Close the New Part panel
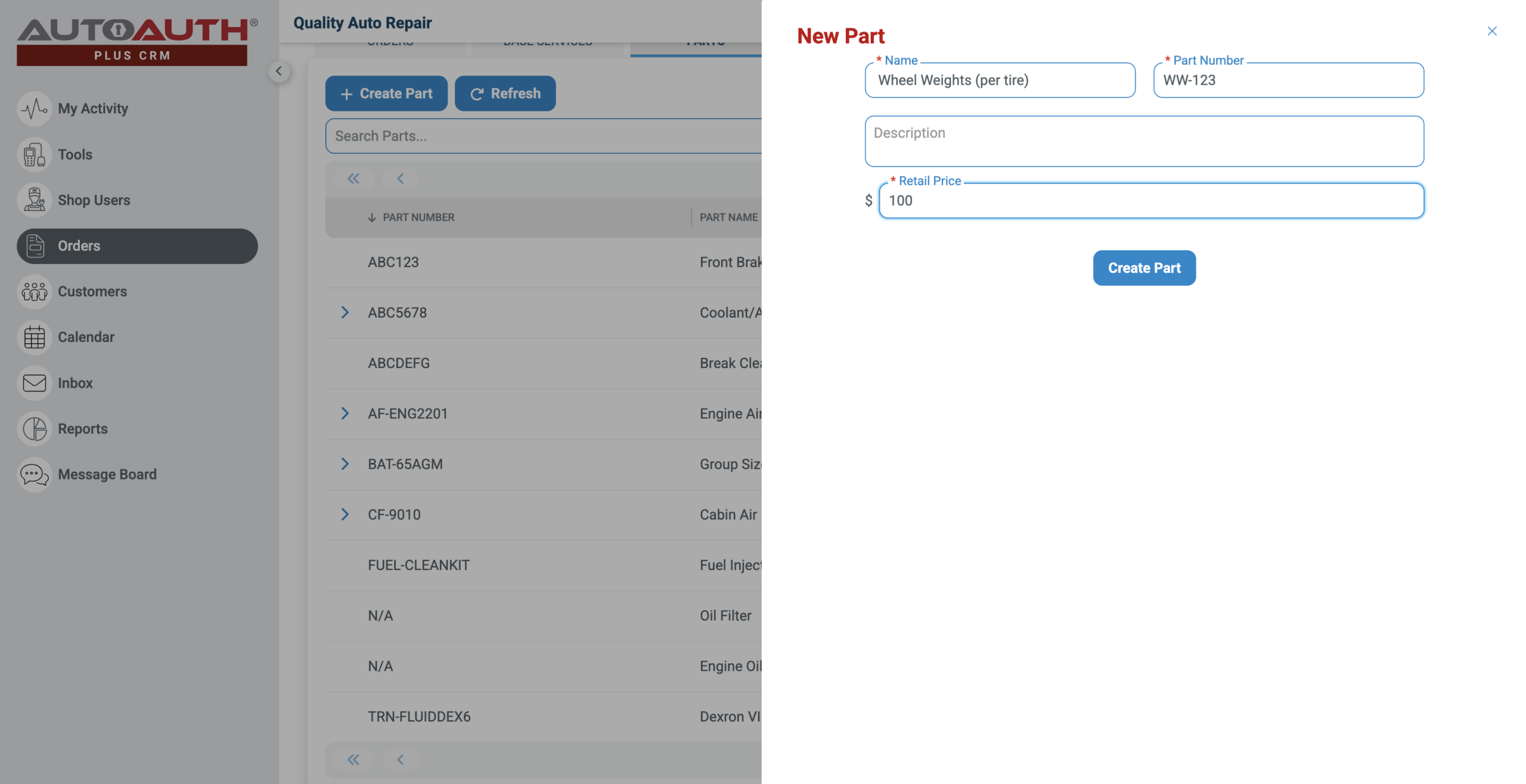This screenshot has height=784, width=1526. [1491, 31]
